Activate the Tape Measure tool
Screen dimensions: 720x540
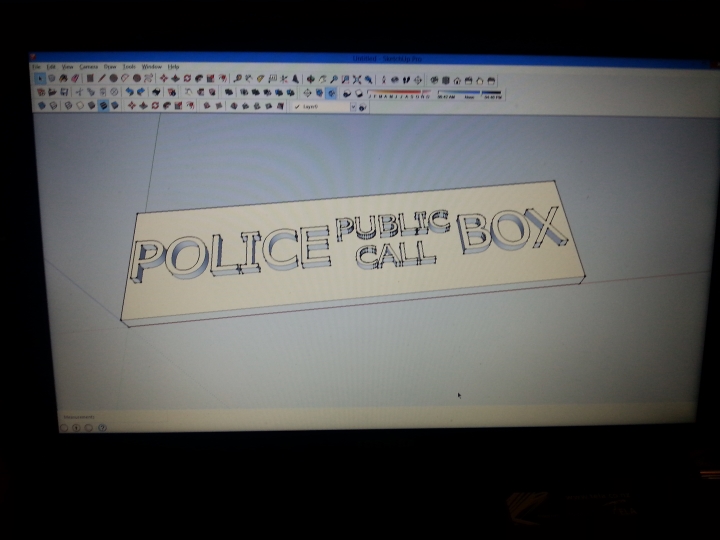pos(237,79)
